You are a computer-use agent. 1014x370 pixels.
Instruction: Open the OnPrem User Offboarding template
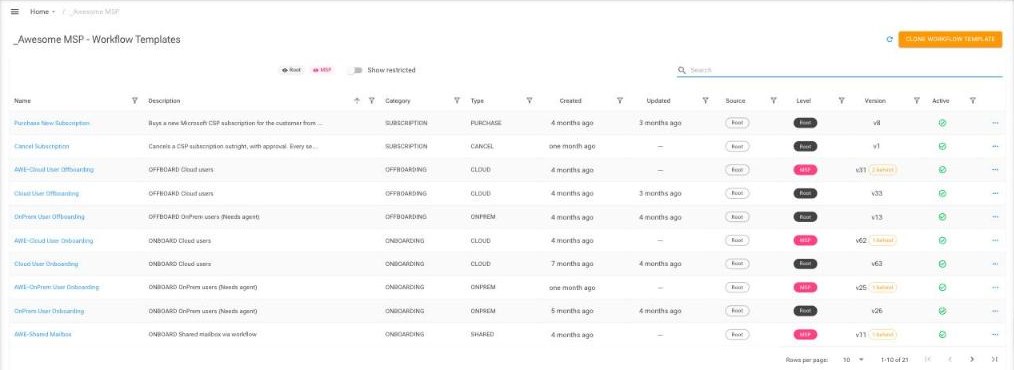click(49, 217)
